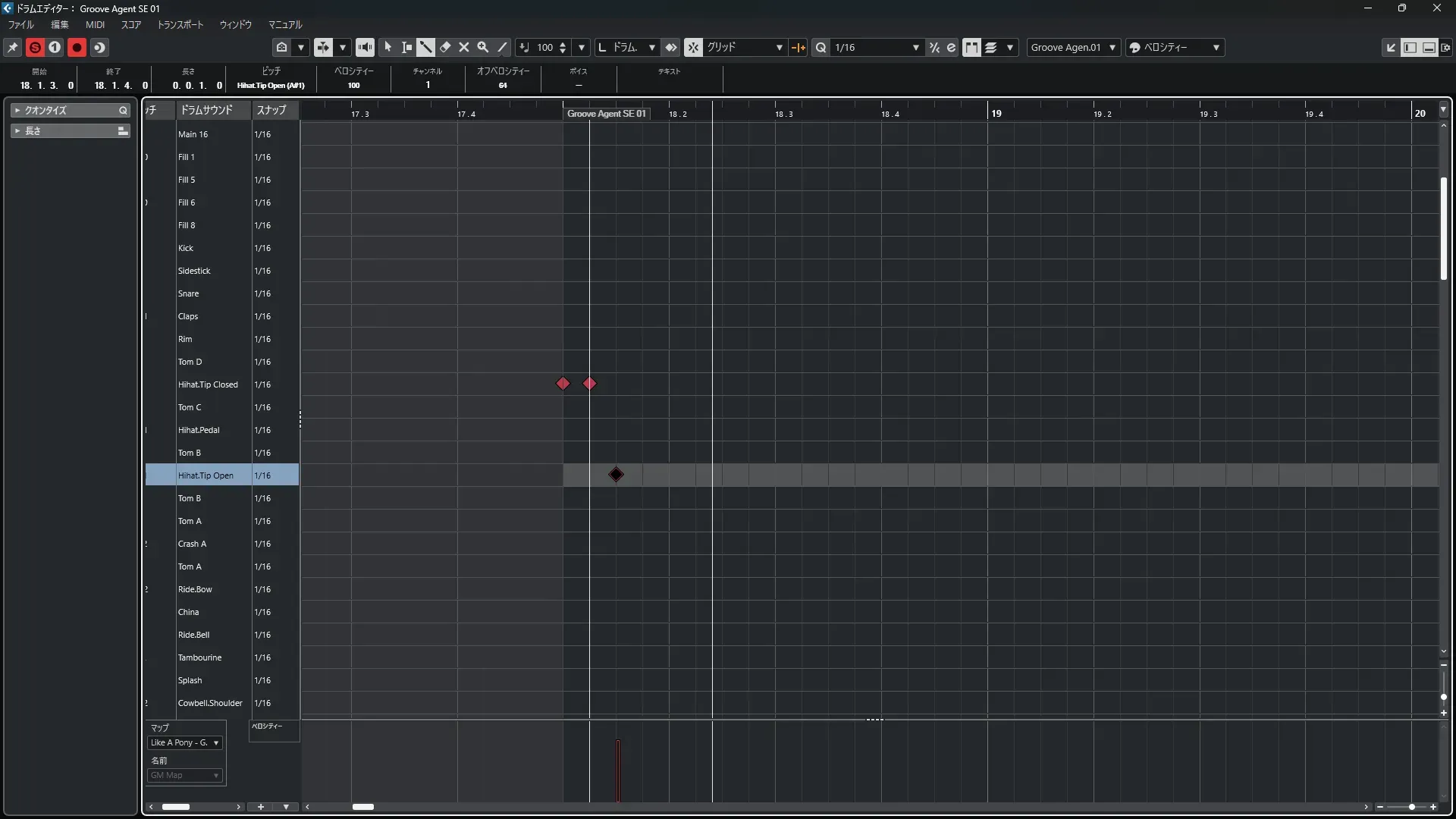Click the Hihat.Tip Open note diamond

[616, 475]
